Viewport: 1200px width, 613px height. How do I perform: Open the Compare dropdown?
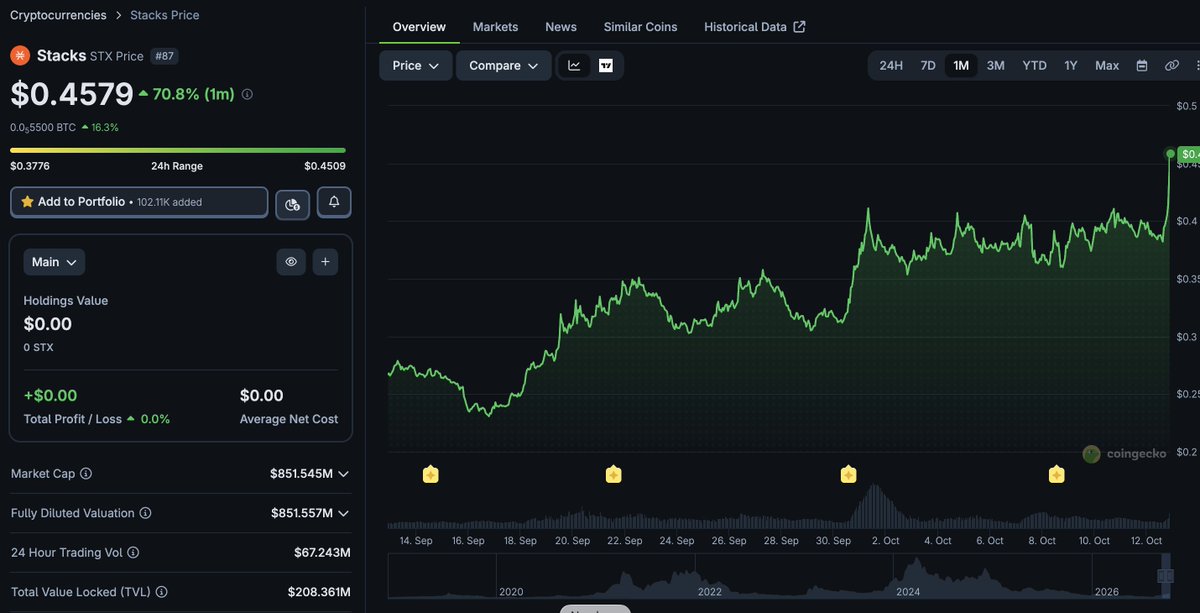coord(504,66)
